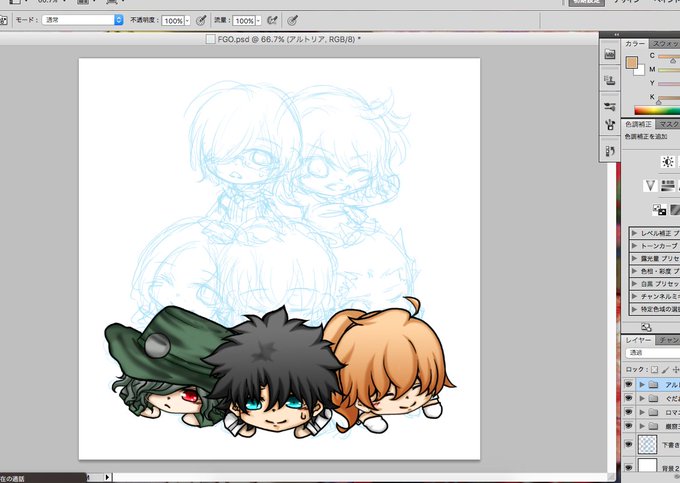The image size is (680, 483).
Task: Pick a color from the spectrum ramp
Action: [657, 111]
